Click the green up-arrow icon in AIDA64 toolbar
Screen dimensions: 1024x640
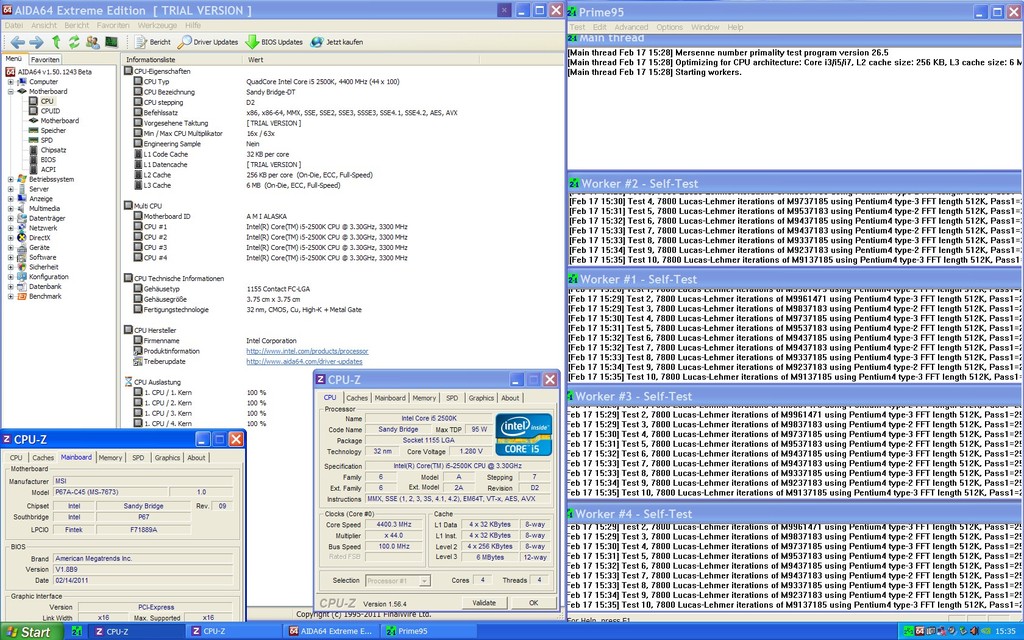[x=56, y=42]
